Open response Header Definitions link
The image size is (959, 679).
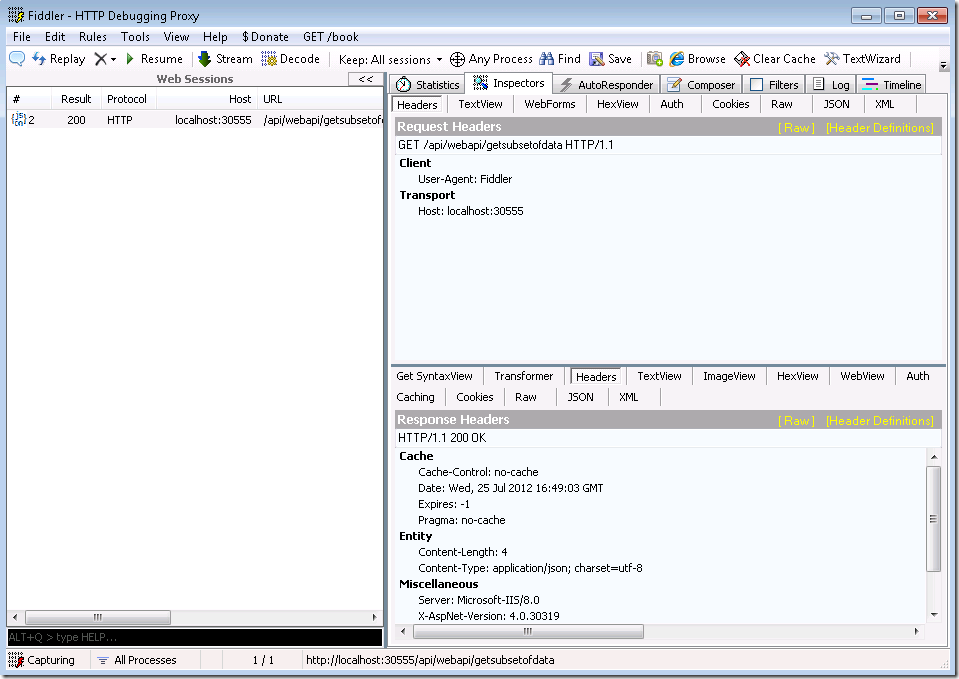879,421
